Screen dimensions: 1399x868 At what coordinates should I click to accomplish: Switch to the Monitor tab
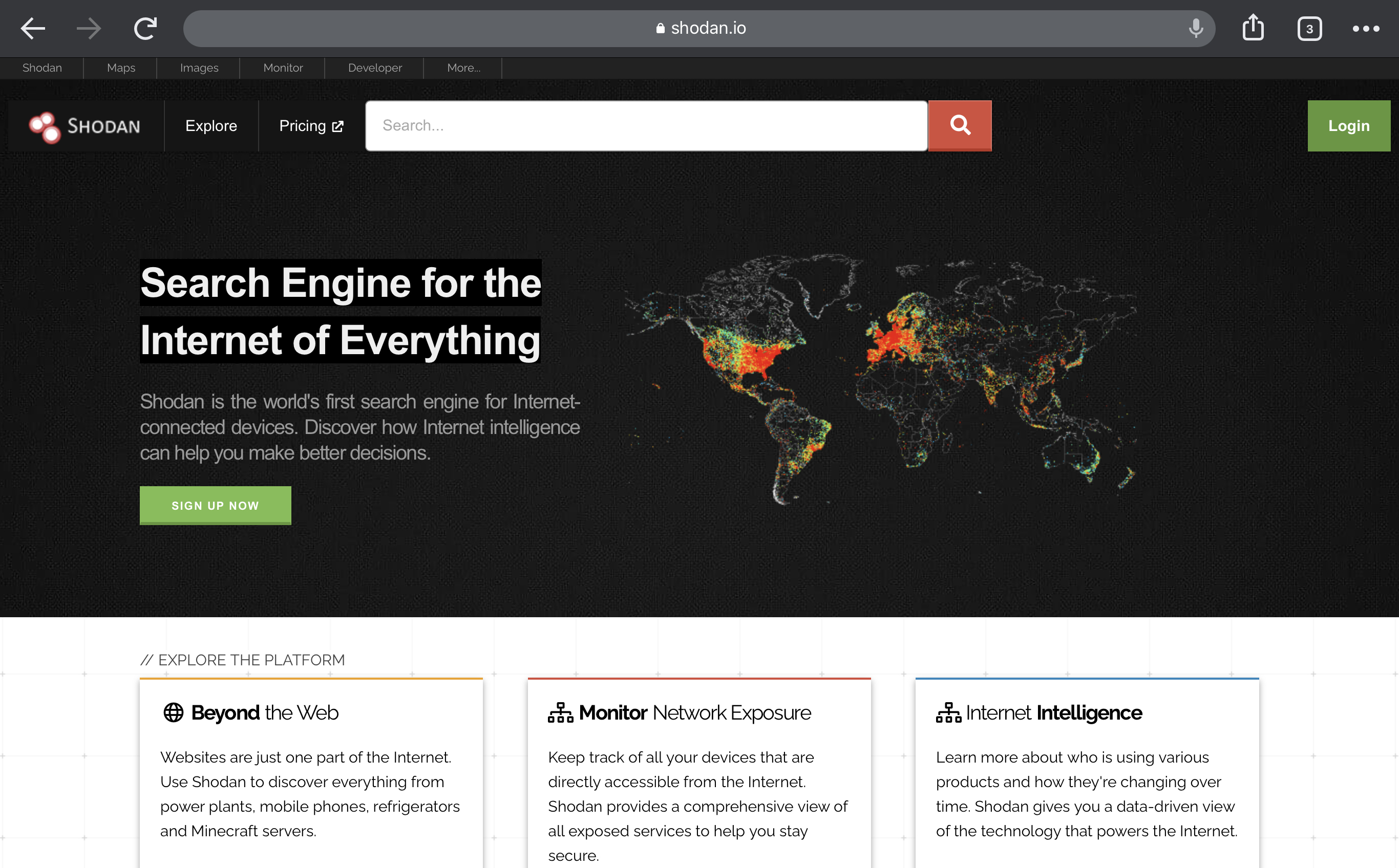[x=283, y=68]
